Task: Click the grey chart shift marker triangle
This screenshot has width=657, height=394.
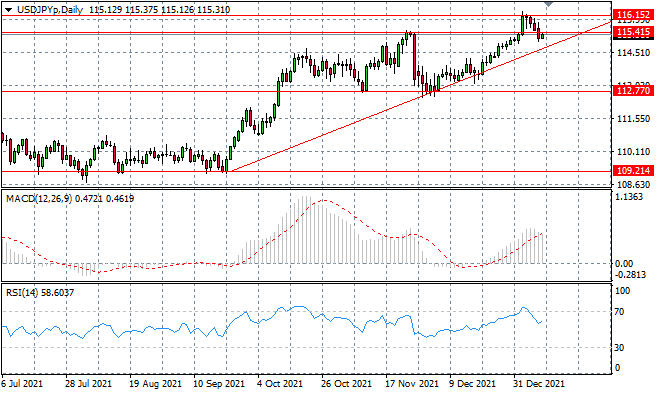Action: (x=548, y=4)
